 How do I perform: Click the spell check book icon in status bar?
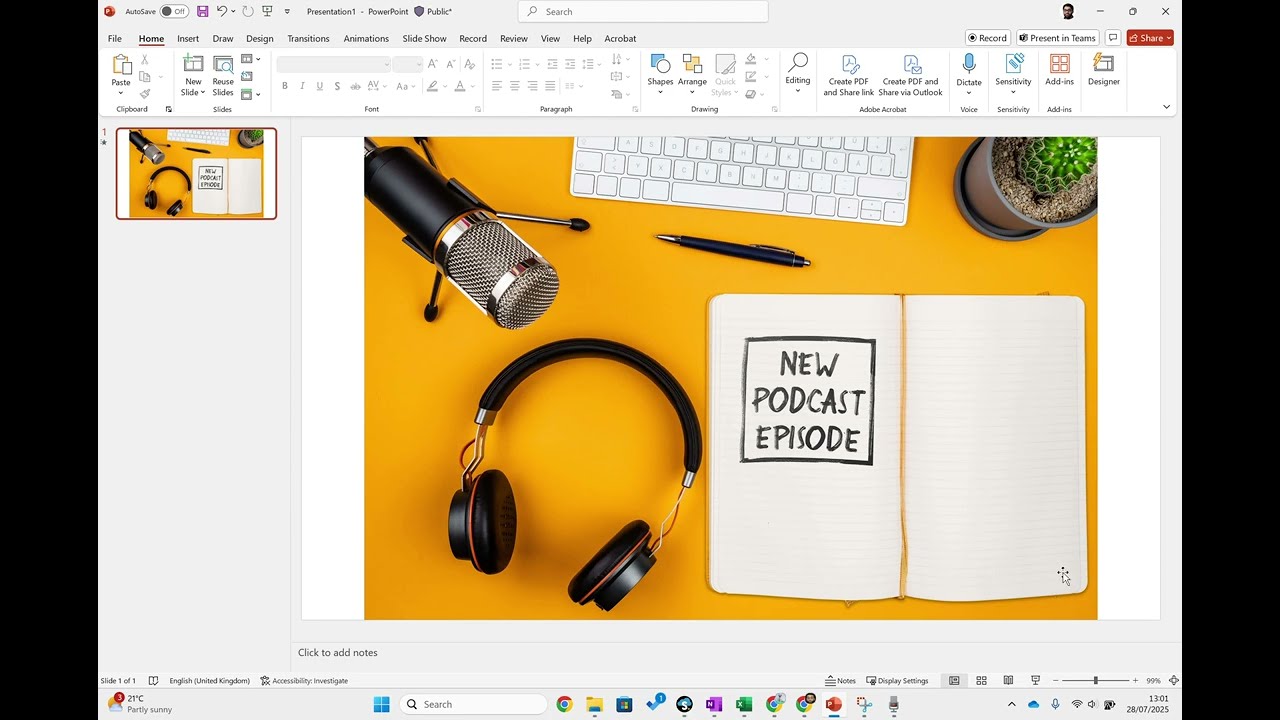pos(153,681)
